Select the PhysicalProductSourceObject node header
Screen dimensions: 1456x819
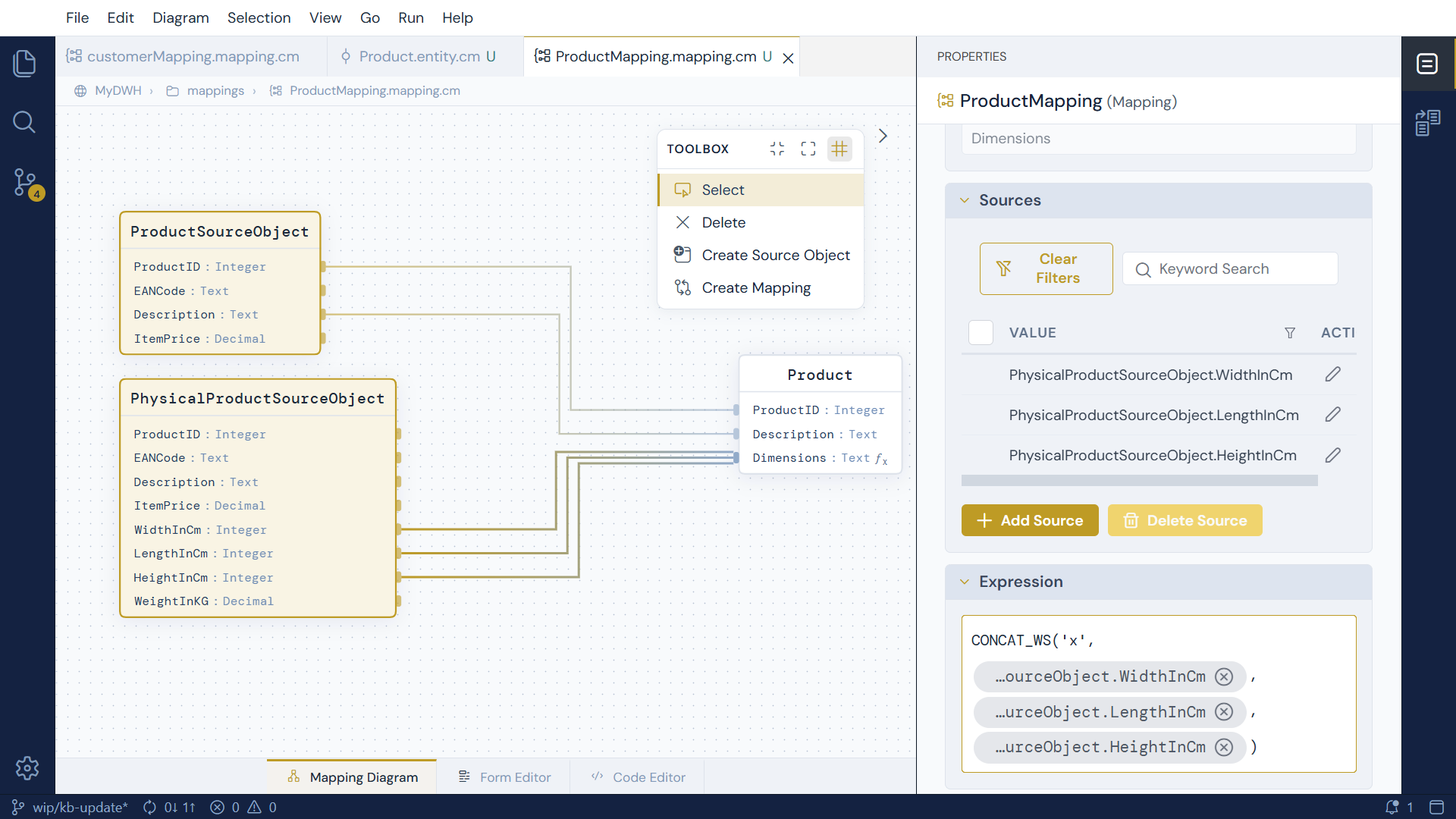click(x=258, y=398)
